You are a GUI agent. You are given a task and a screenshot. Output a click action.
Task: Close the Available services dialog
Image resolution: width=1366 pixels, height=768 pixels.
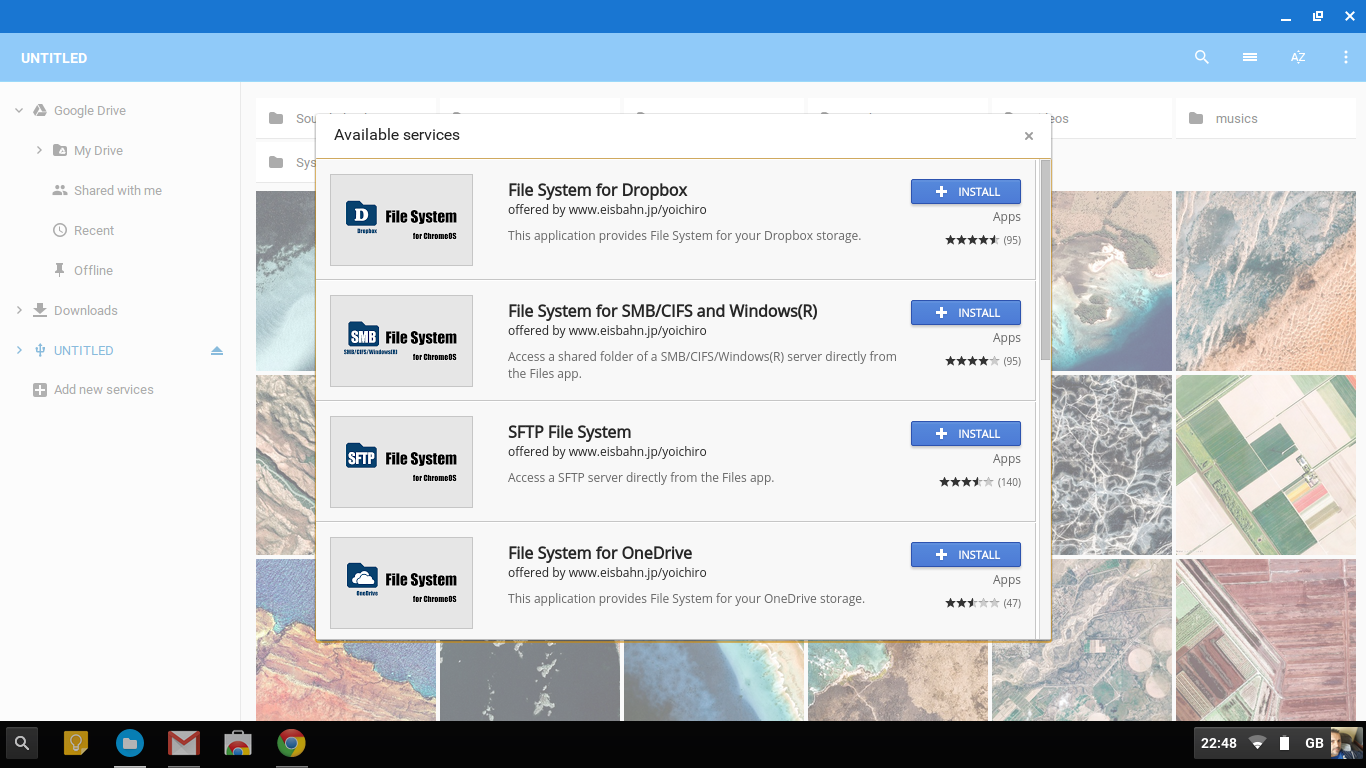point(1029,136)
